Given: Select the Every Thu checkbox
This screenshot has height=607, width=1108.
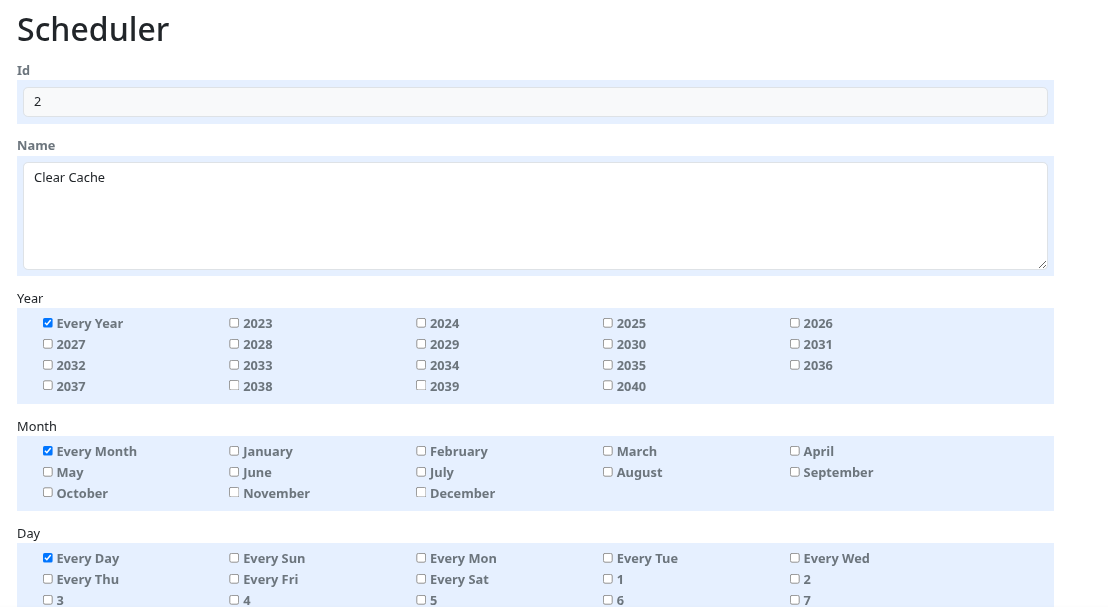Looking at the screenshot, I should [x=47, y=579].
